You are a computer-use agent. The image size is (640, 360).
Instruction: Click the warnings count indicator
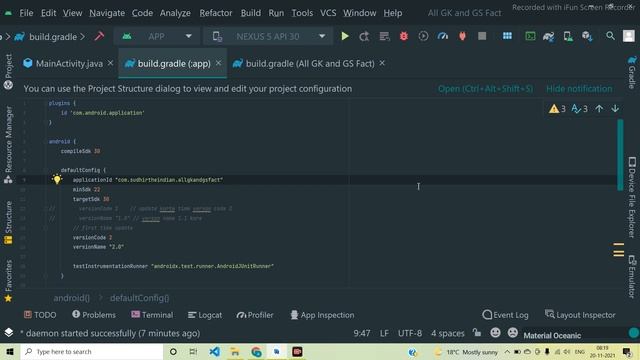coord(557,109)
